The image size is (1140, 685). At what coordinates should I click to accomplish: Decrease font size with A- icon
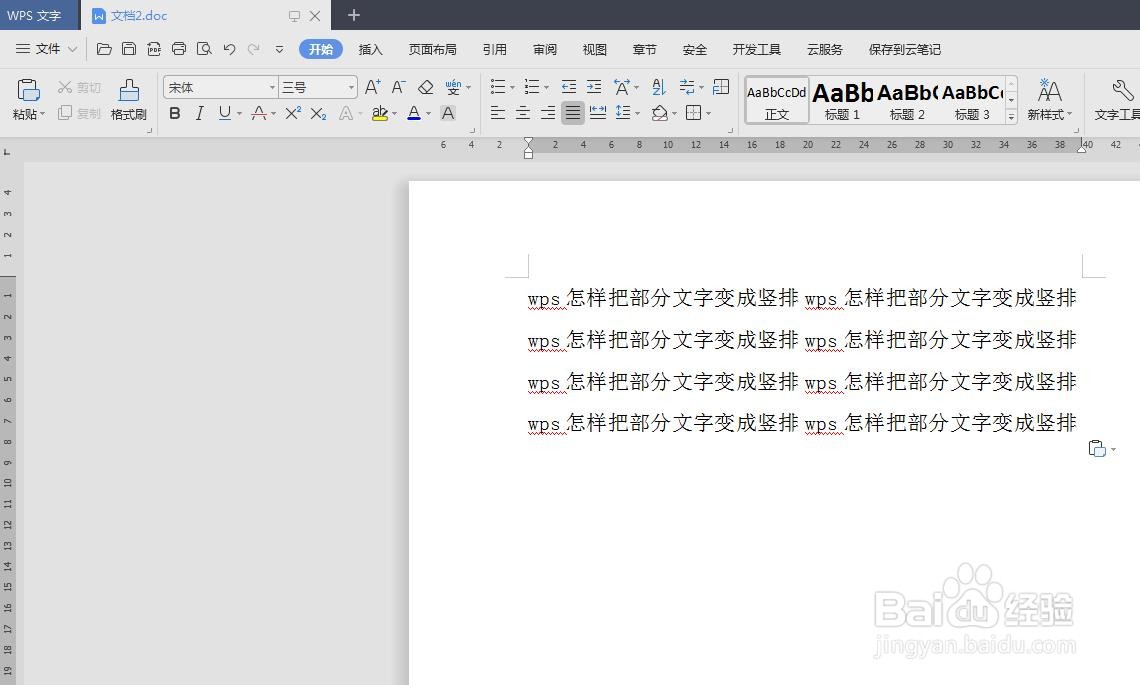pyautogui.click(x=398, y=87)
